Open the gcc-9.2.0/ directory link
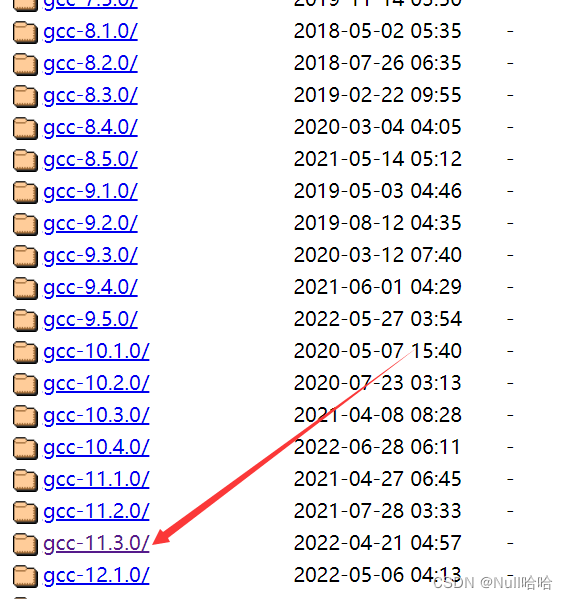The image size is (568, 599). [91, 224]
